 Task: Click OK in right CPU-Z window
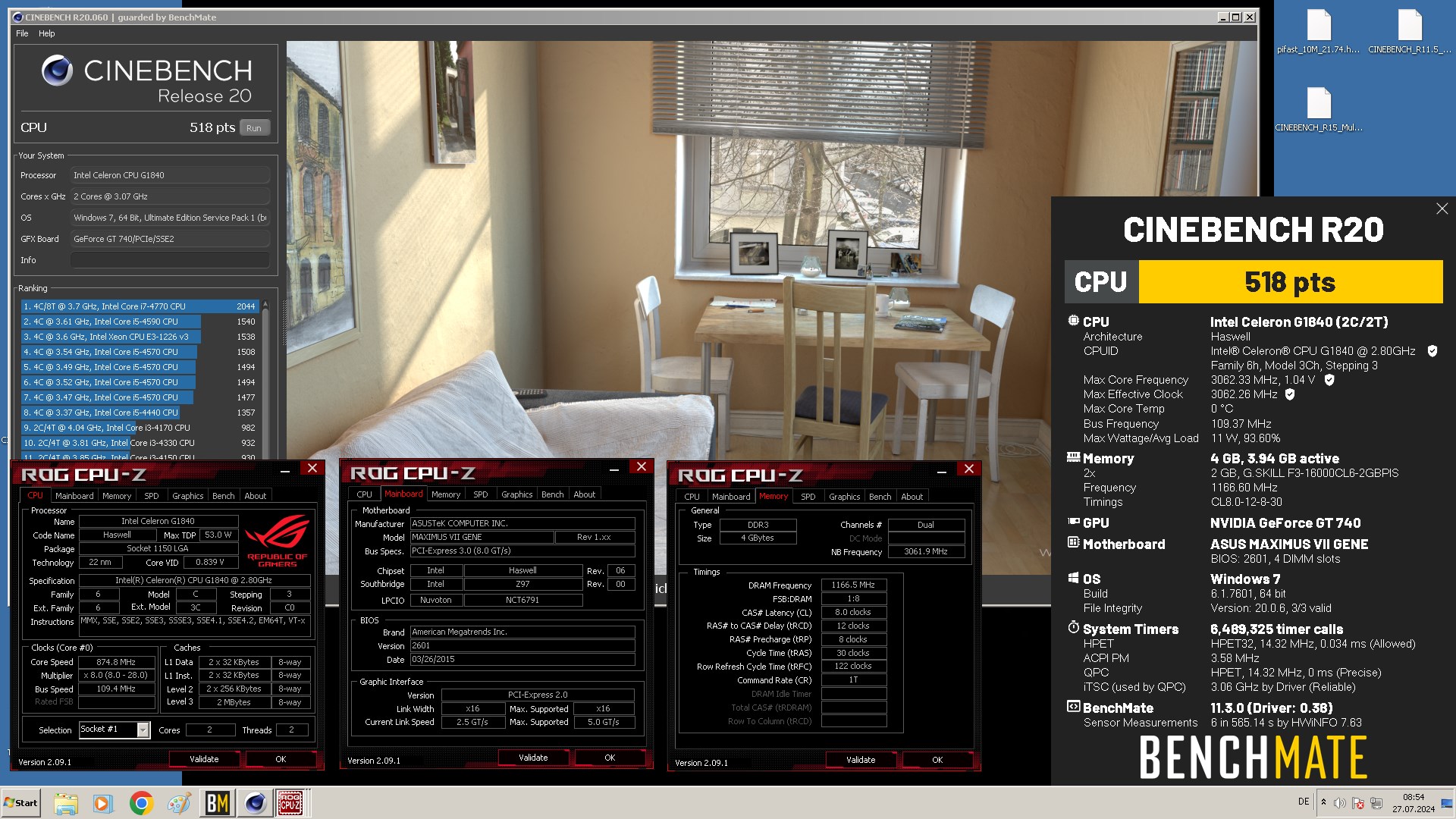coord(937,760)
